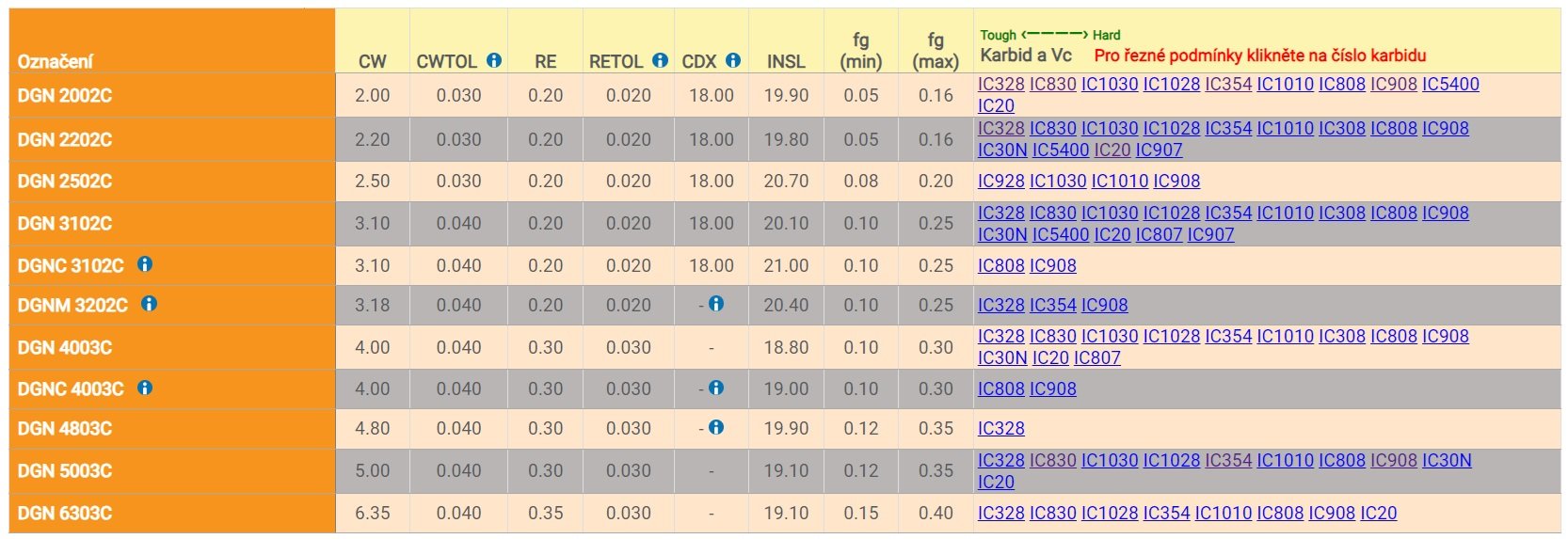Screen dimensions: 1568x539
Task: Click IC354 link in DGNM 3202C row
Action: coord(1052,305)
